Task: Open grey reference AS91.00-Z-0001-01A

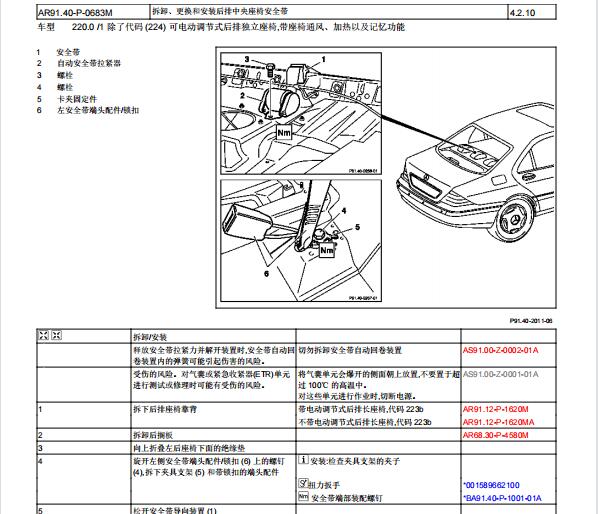Action: point(500,374)
